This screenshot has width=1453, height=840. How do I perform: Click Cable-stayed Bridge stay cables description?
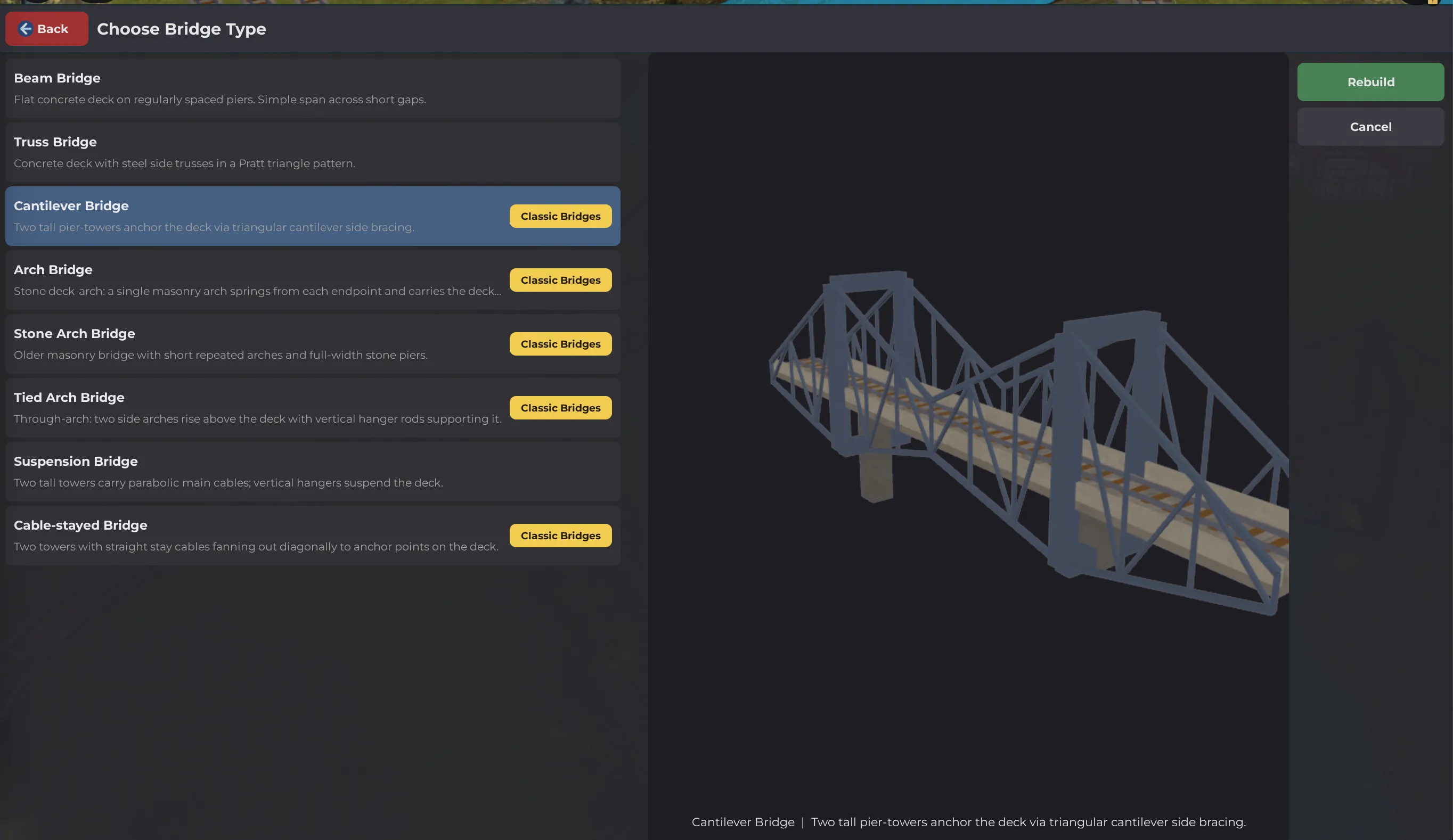[x=256, y=547]
